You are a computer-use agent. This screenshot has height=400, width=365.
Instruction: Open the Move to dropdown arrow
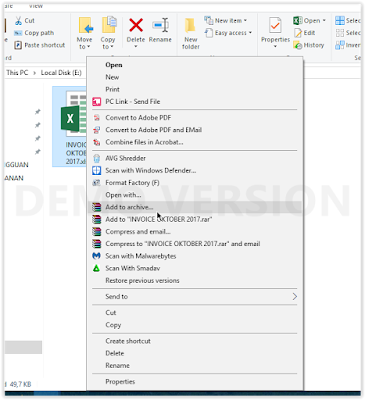(x=89, y=47)
